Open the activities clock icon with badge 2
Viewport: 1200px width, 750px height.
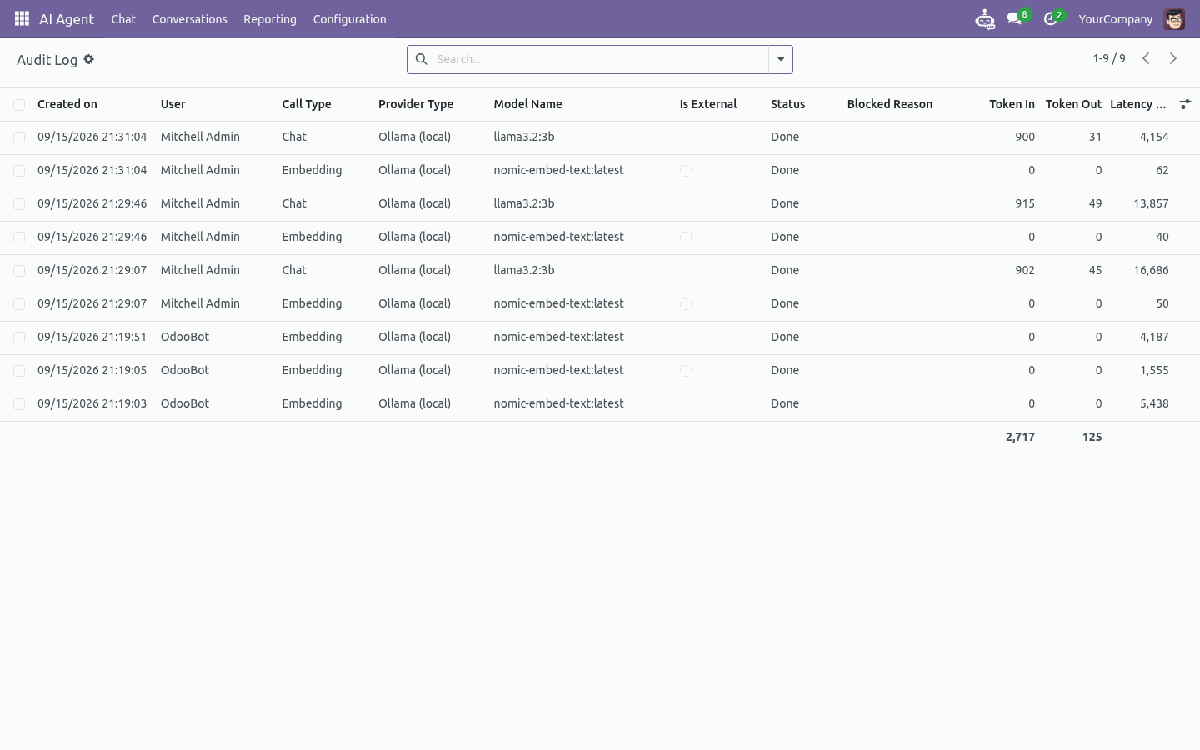click(x=1053, y=18)
